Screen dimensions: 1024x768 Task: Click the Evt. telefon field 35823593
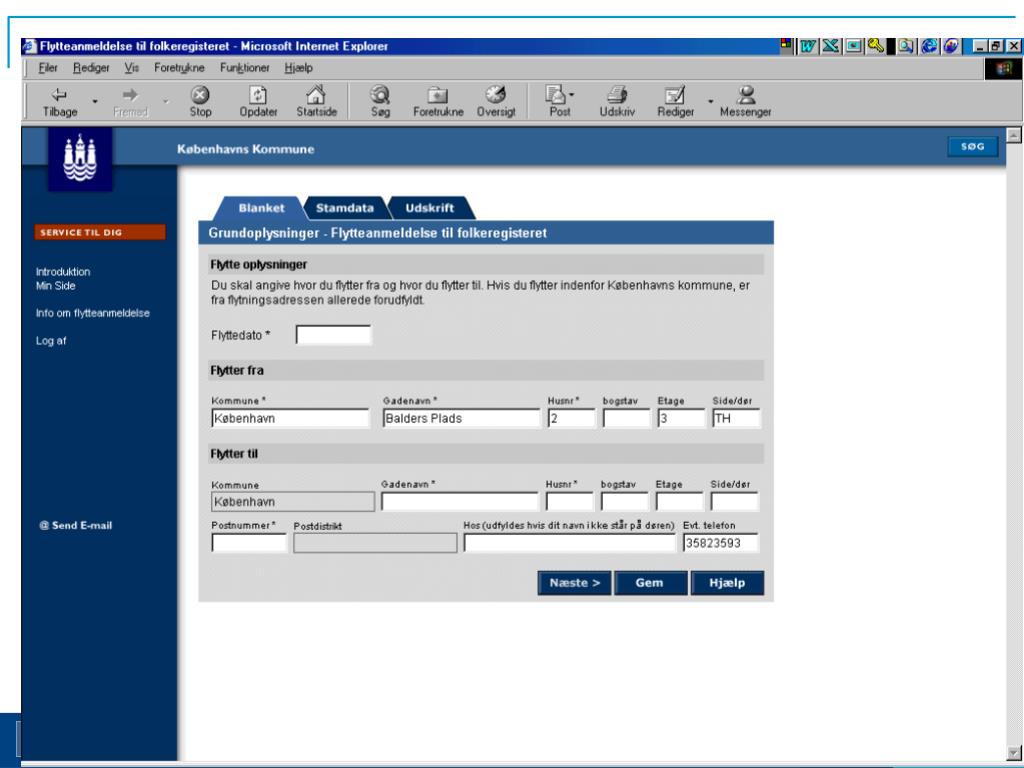point(721,543)
